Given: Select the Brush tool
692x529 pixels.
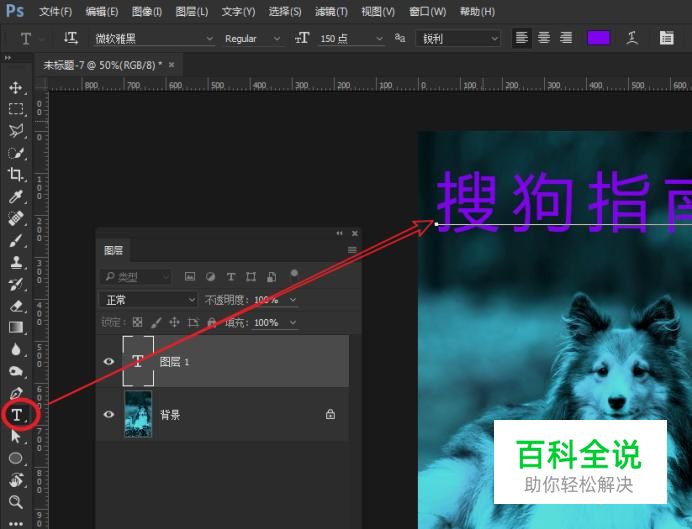Looking at the screenshot, I should pos(16,240).
